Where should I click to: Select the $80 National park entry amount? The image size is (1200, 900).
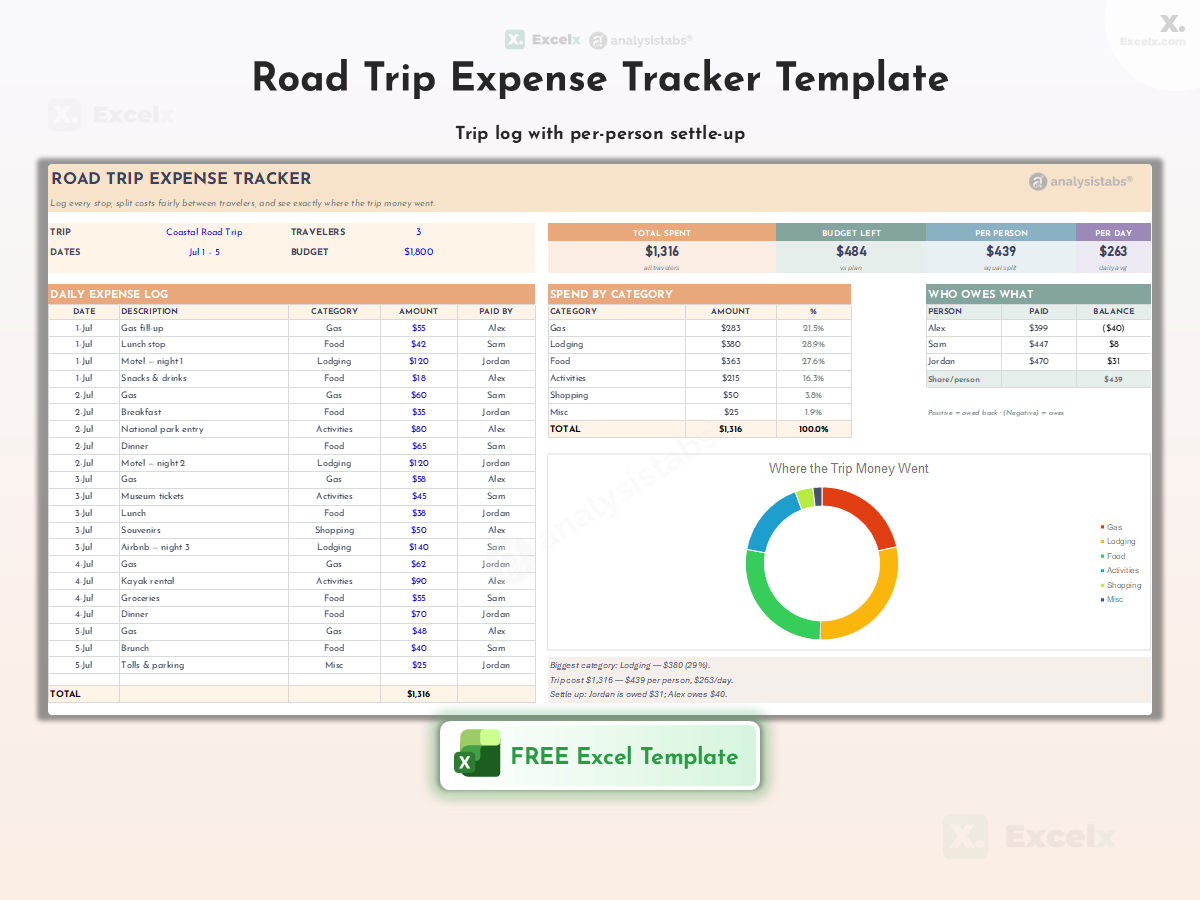click(x=419, y=429)
